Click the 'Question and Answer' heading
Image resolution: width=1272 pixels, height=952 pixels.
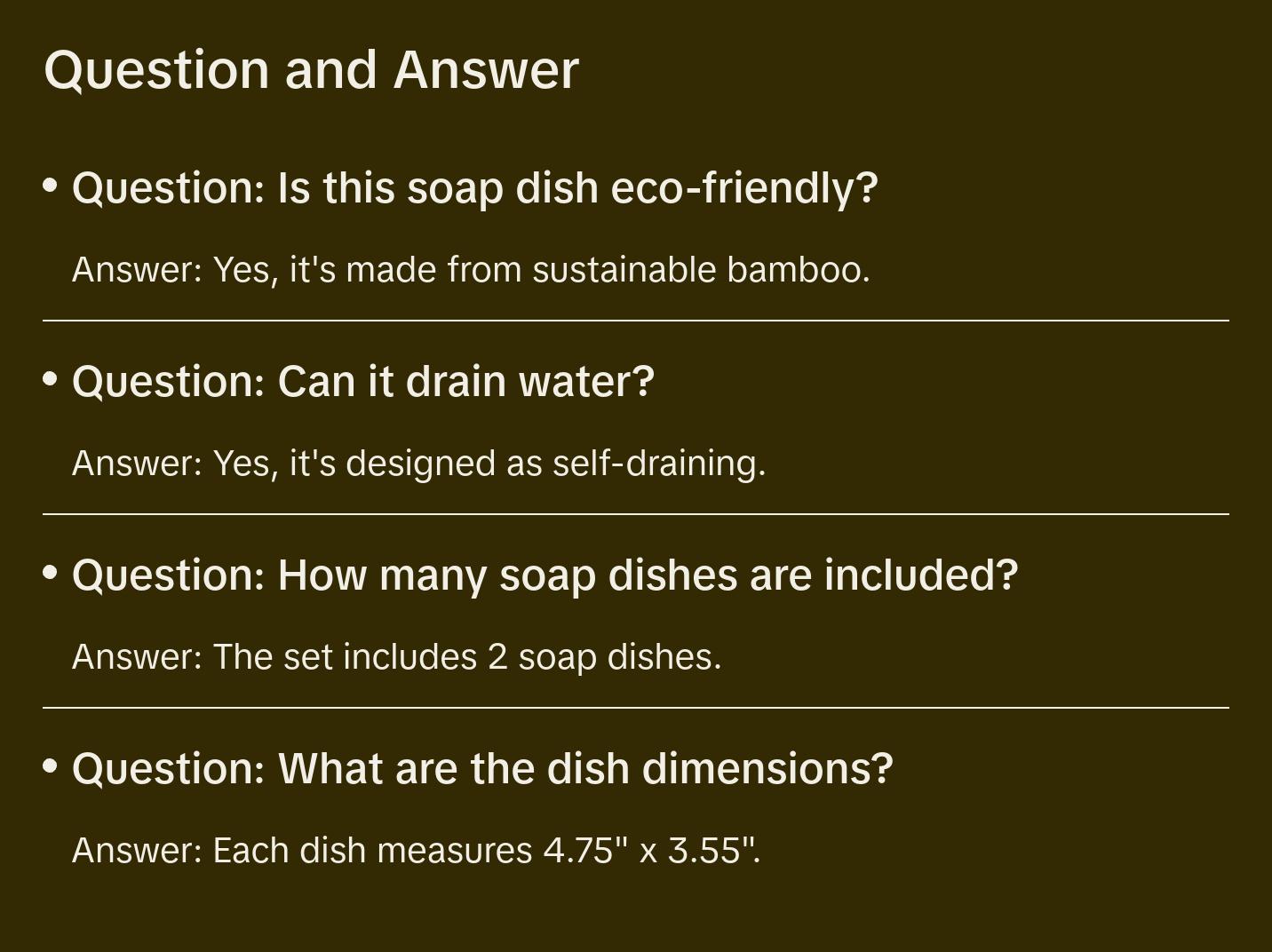tap(311, 69)
